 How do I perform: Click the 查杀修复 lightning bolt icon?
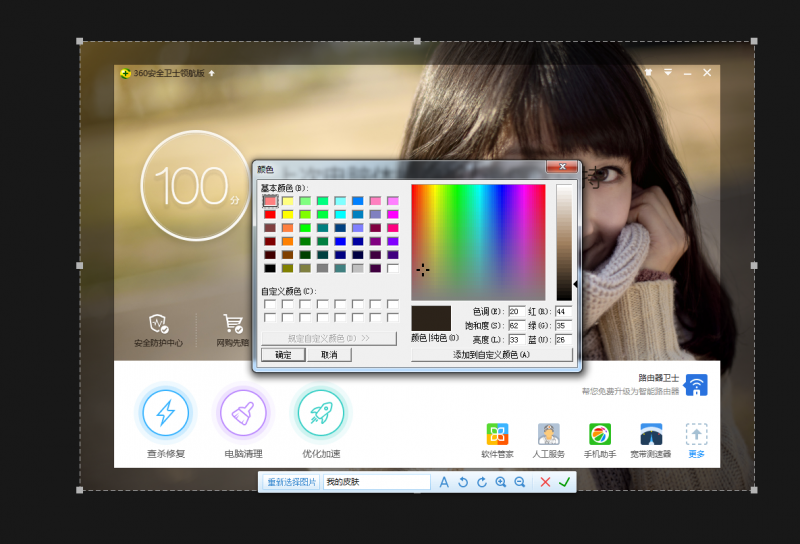tap(165, 411)
